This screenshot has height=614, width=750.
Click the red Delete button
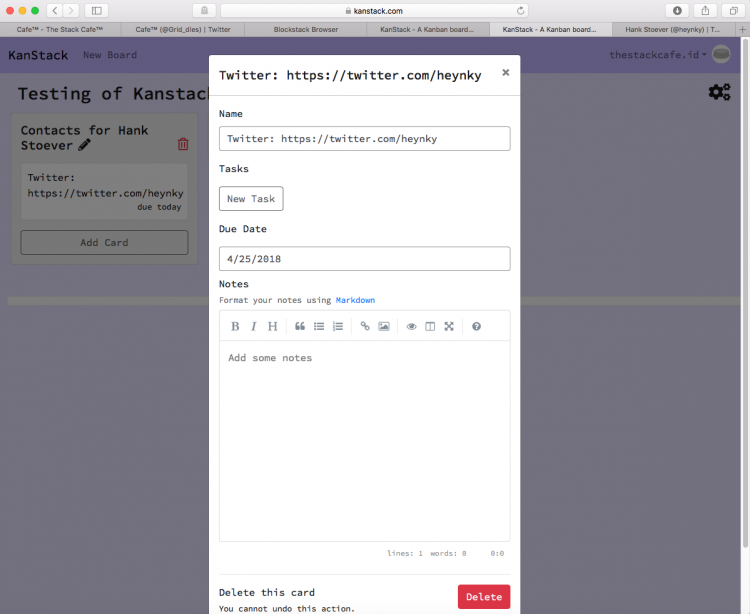(484, 597)
